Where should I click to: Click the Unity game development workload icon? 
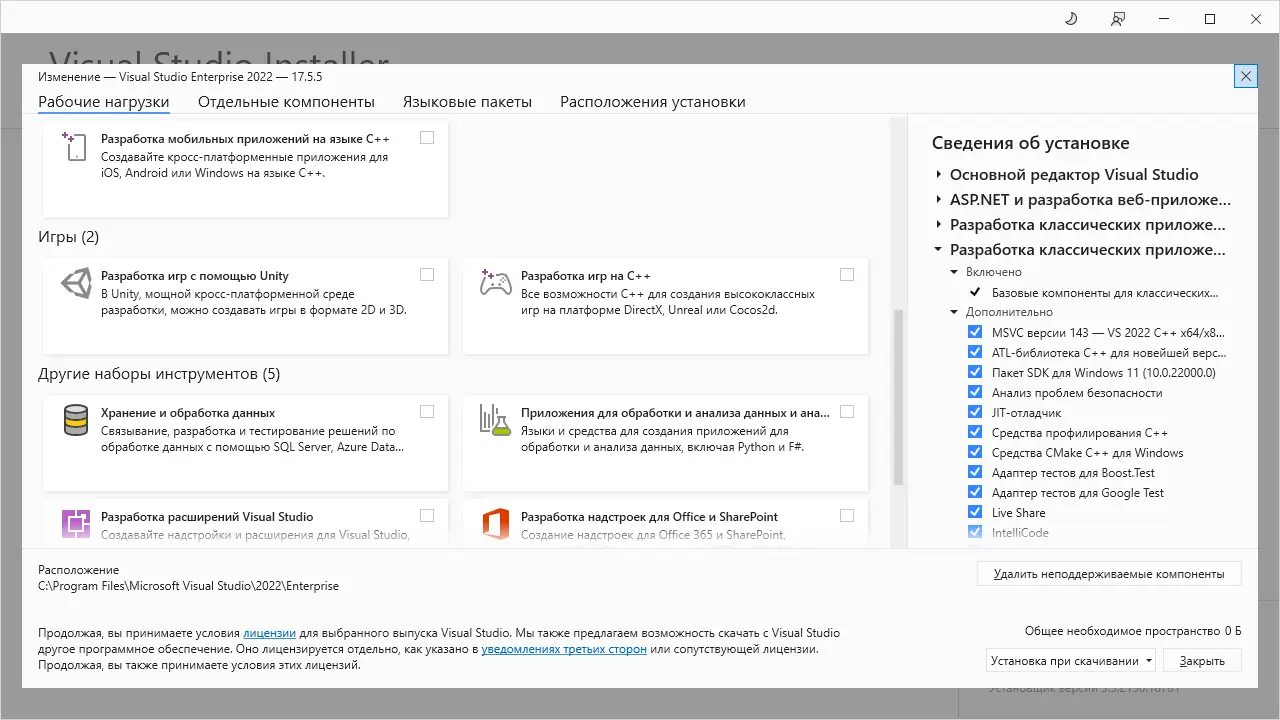(76, 283)
